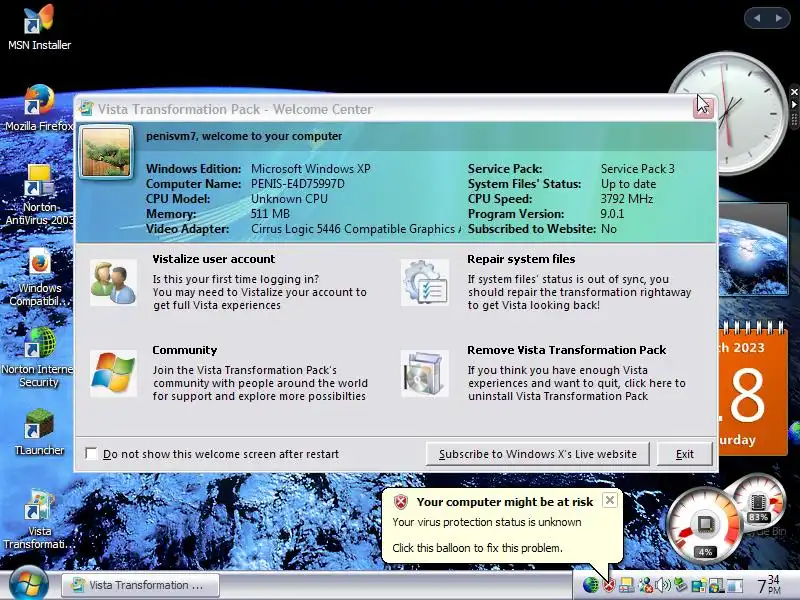The image size is (800, 600).
Task: Click the sidebar CPU meter gadget
Action: (705, 526)
